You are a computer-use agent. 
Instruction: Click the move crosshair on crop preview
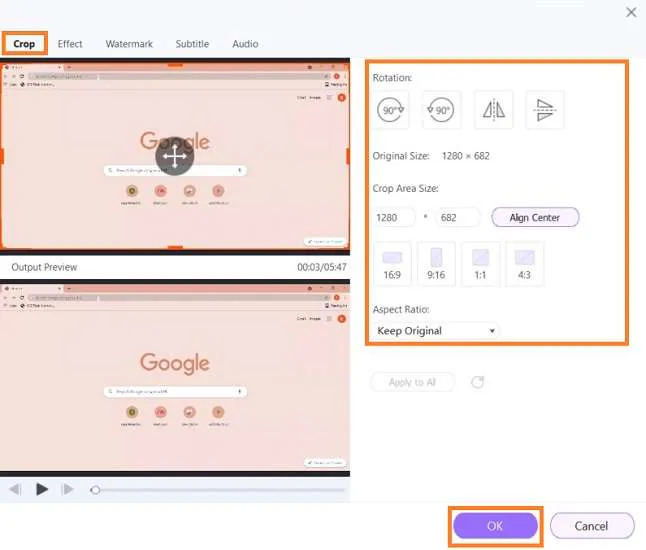pyautogui.click(x=175, y=156)
